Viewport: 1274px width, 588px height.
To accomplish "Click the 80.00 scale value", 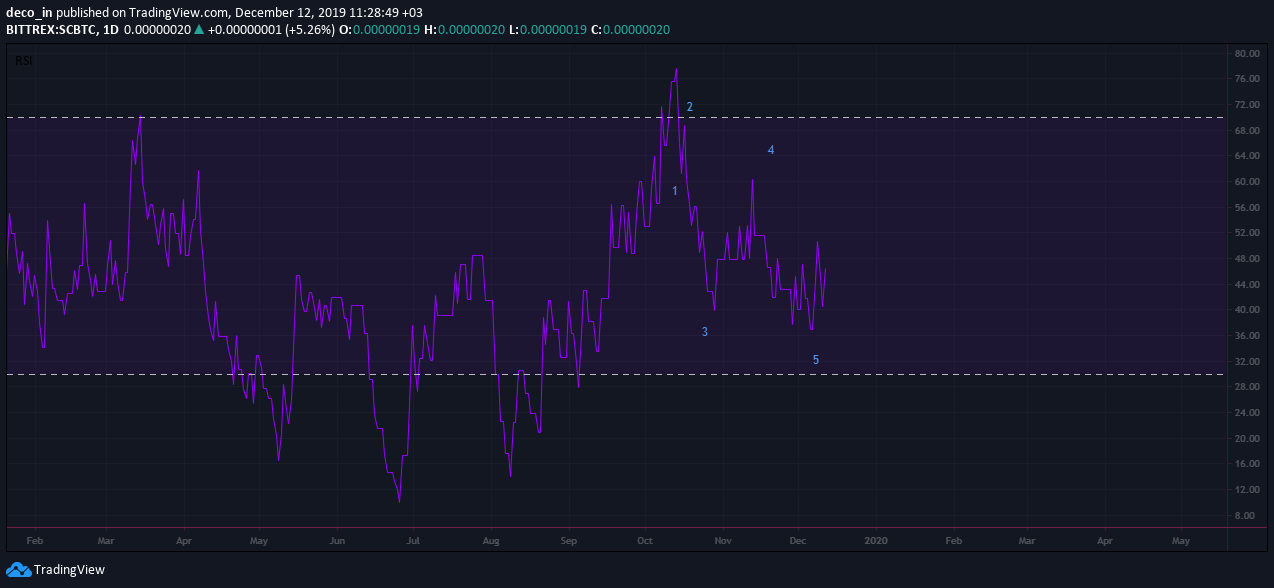I will [x=1246, y=53].
